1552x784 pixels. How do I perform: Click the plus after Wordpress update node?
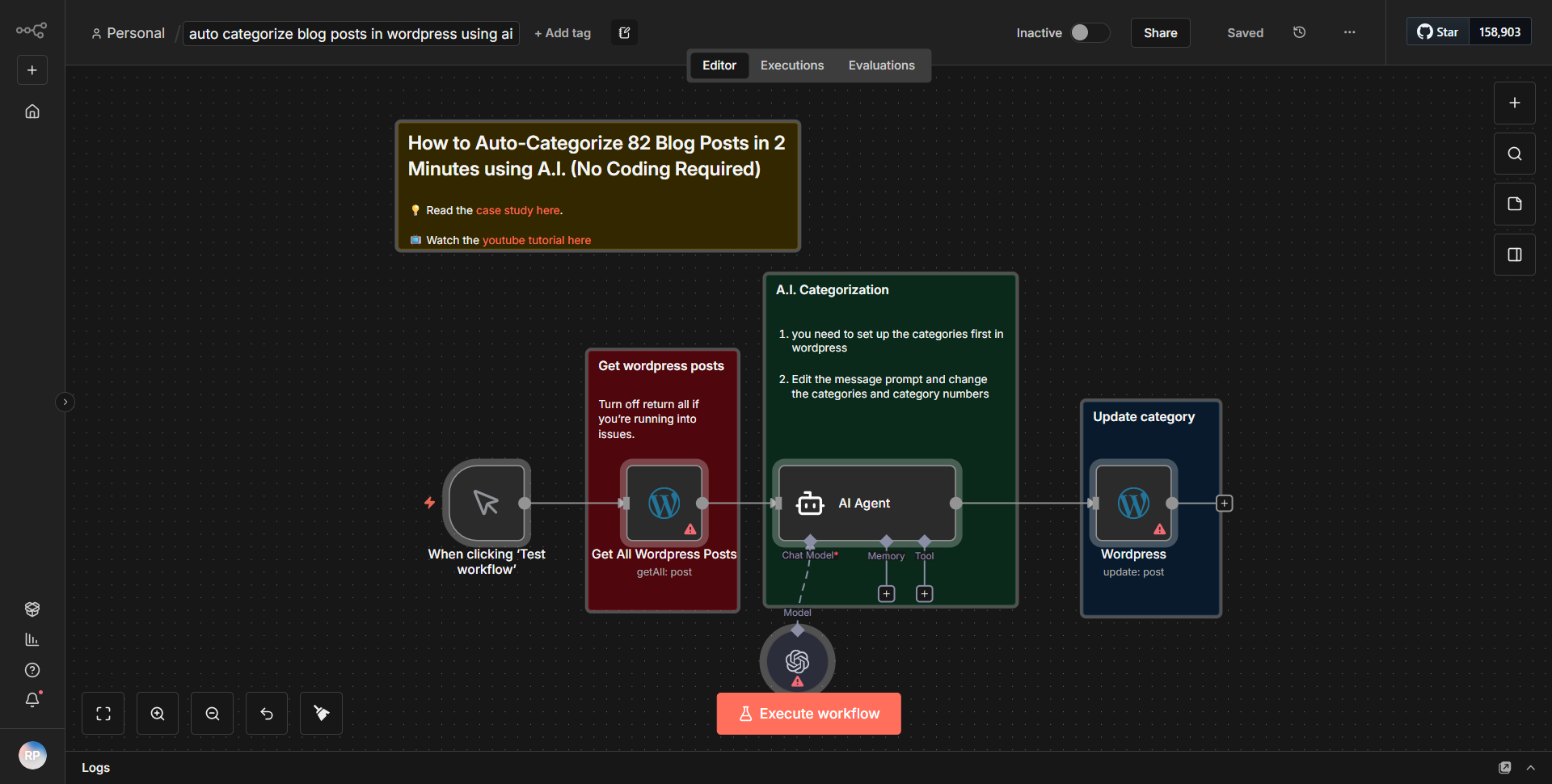1224,504
